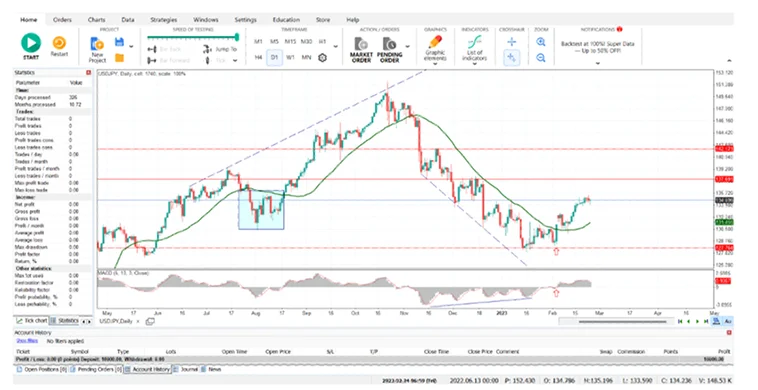Select the H1 timeframe
758x390 pixels.
point(322,42)
